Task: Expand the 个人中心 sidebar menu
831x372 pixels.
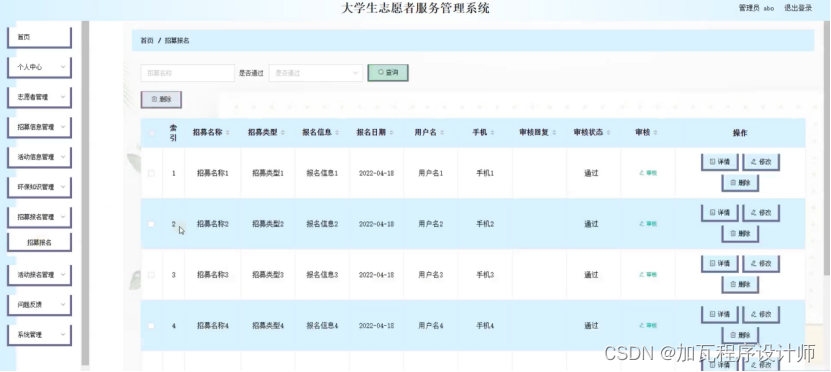Action: coord(39,68)
